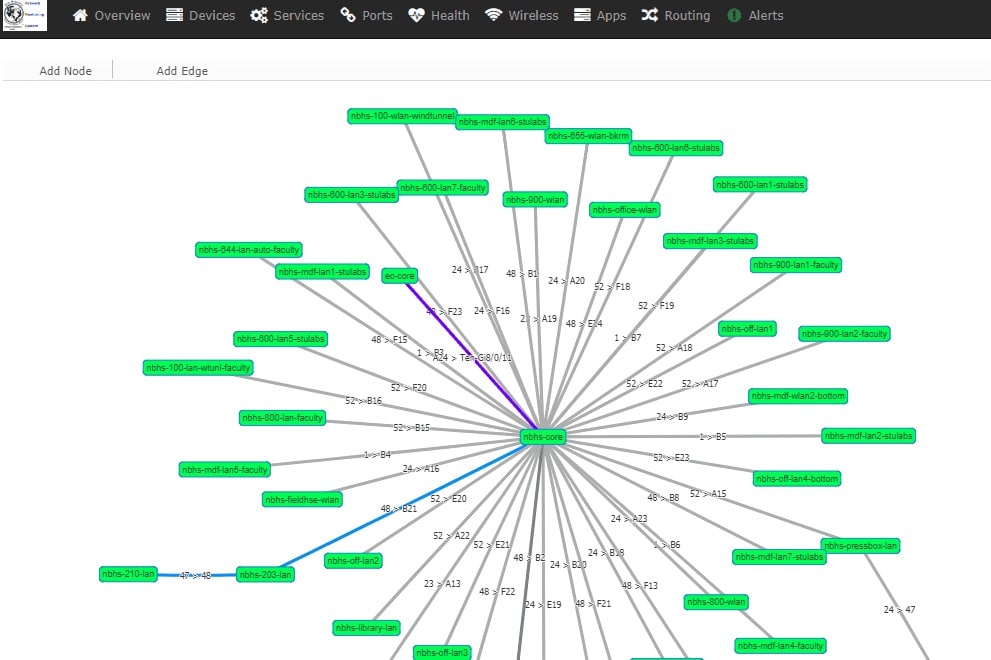The height and width of the screenshot is (660, 991).
Task: Click the '47 > 48' edge label
Action: pyautogui.click(x=195, y=575)
